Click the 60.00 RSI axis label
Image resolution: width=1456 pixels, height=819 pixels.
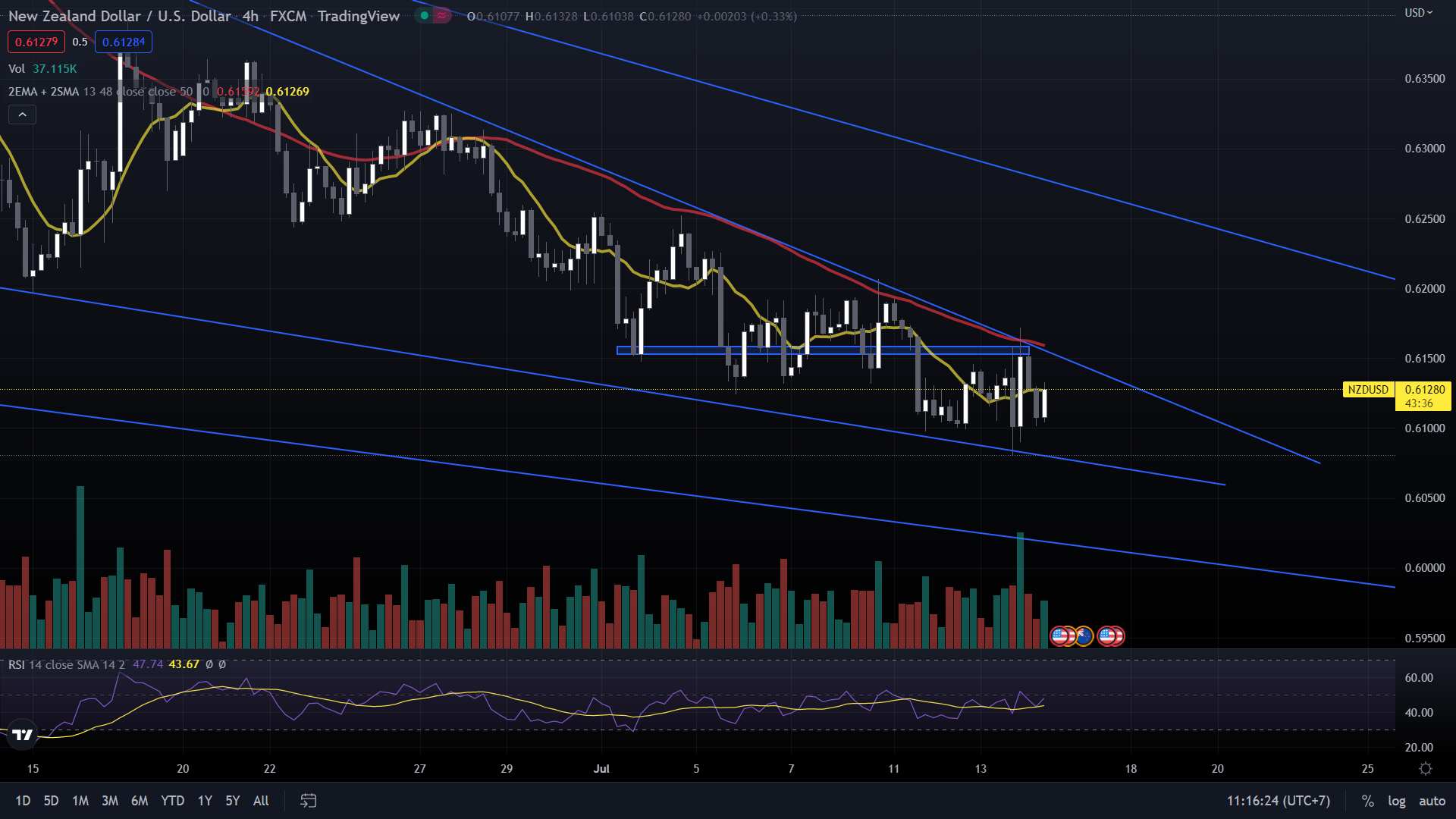[x=1419, y=678]
